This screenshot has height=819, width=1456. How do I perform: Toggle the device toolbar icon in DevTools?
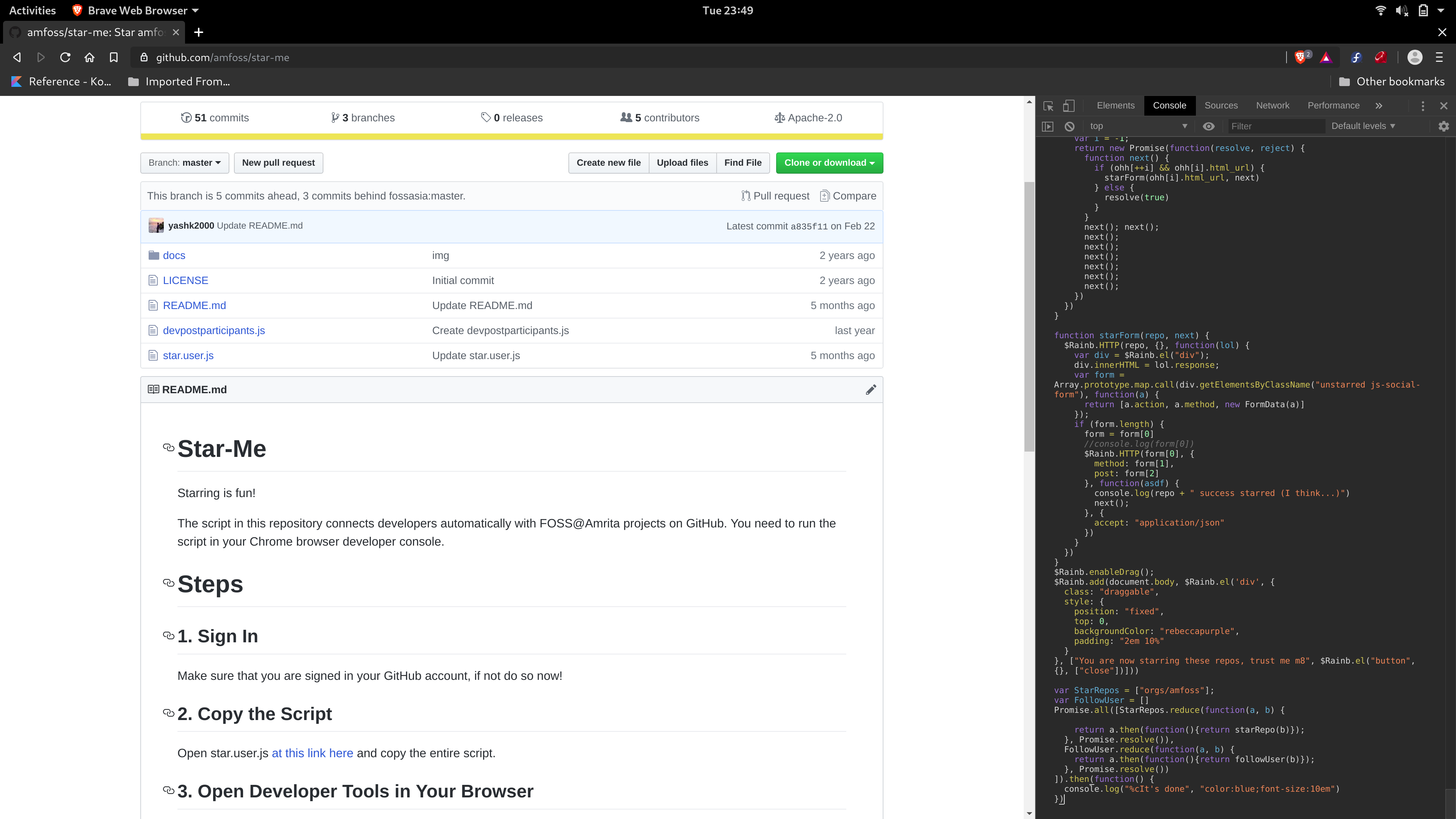pos(1068,106)
